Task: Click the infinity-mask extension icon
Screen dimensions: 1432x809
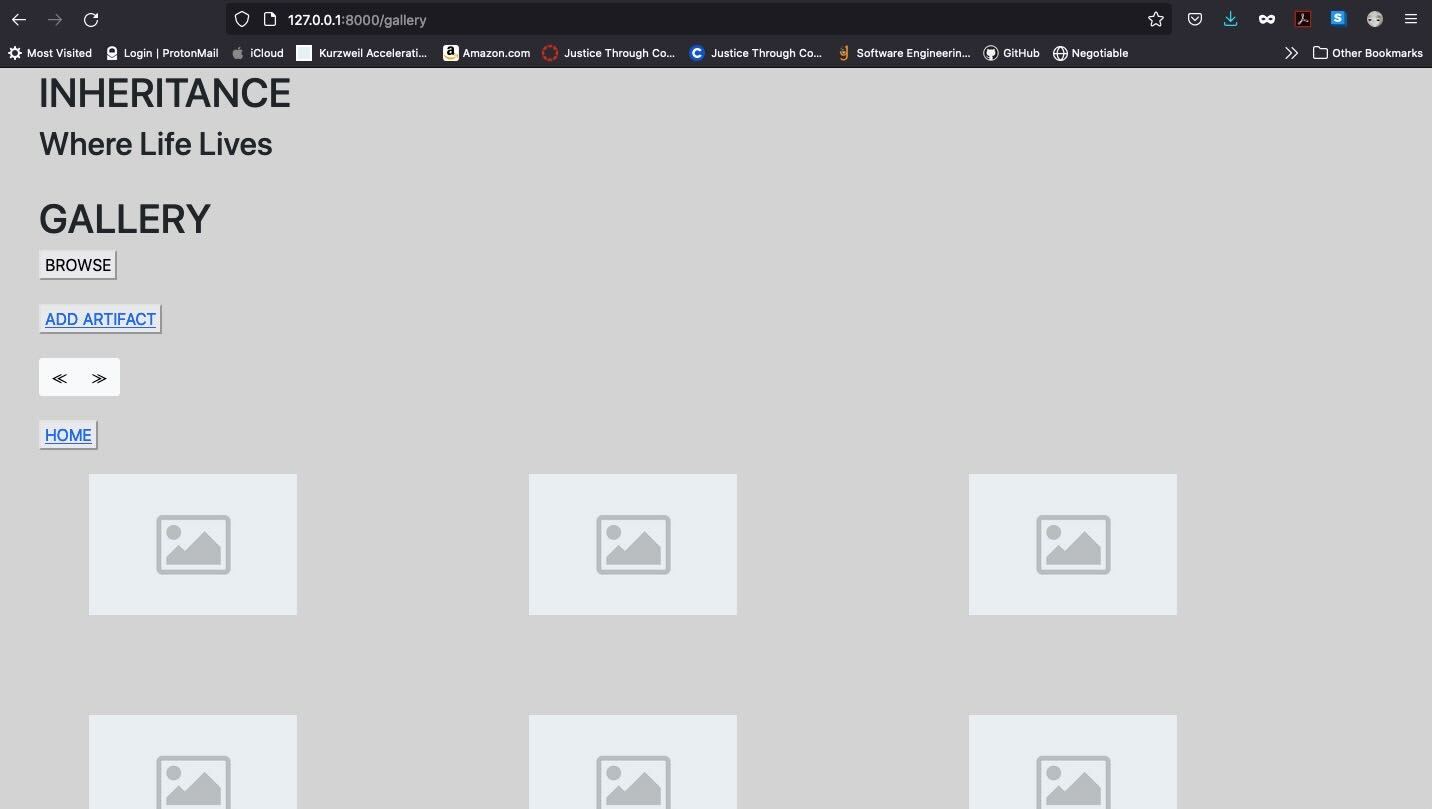Action: 1267,19
